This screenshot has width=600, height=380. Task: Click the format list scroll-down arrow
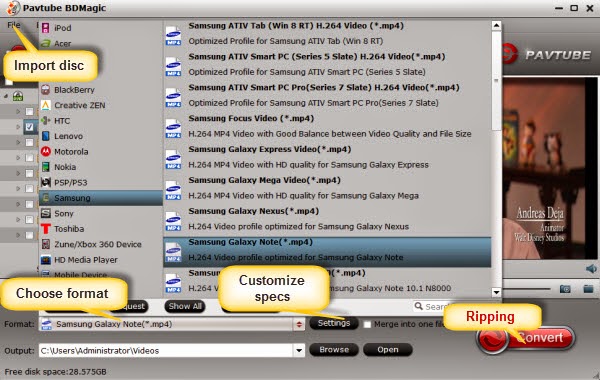pyautogui.click(x=496, y=292)
